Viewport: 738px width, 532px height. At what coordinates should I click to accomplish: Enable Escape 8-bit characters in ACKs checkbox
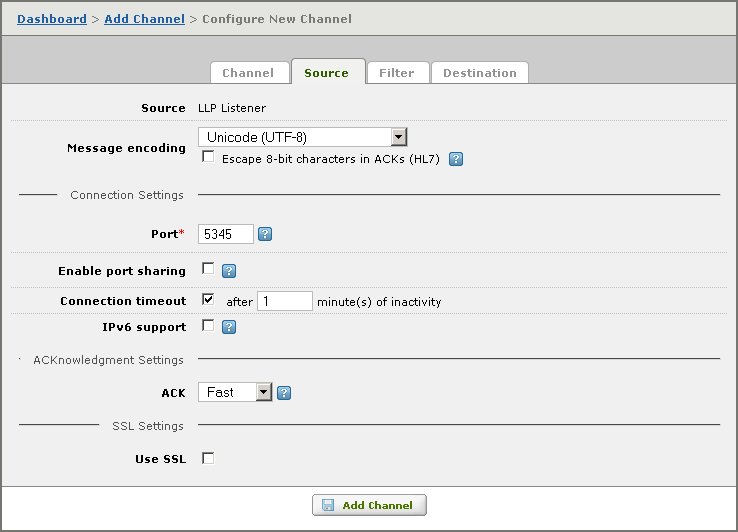(x=208, y=157)
